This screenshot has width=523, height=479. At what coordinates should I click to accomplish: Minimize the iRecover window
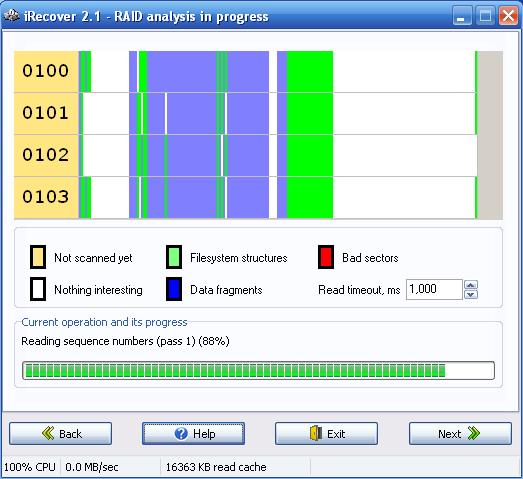click(462, 15)
